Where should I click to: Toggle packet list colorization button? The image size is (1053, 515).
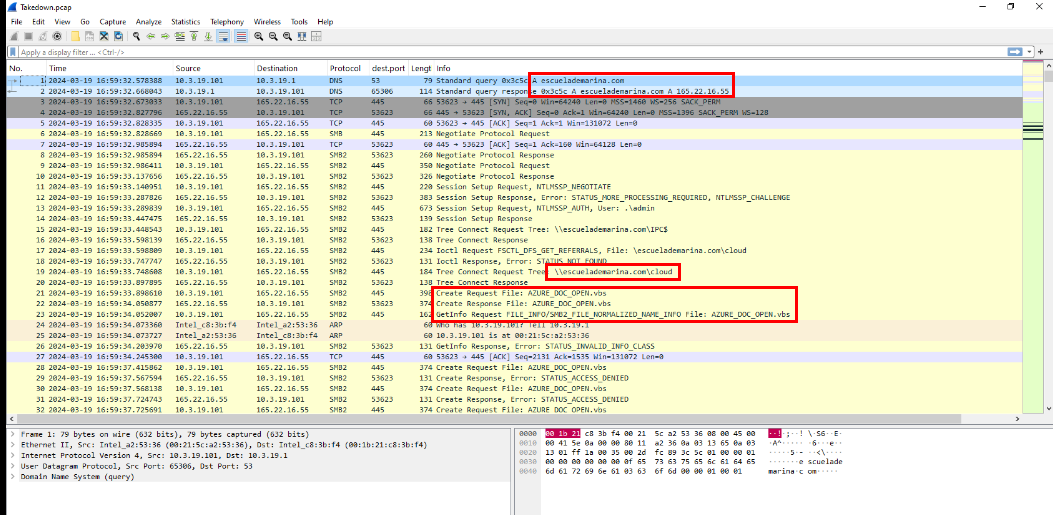241,36
